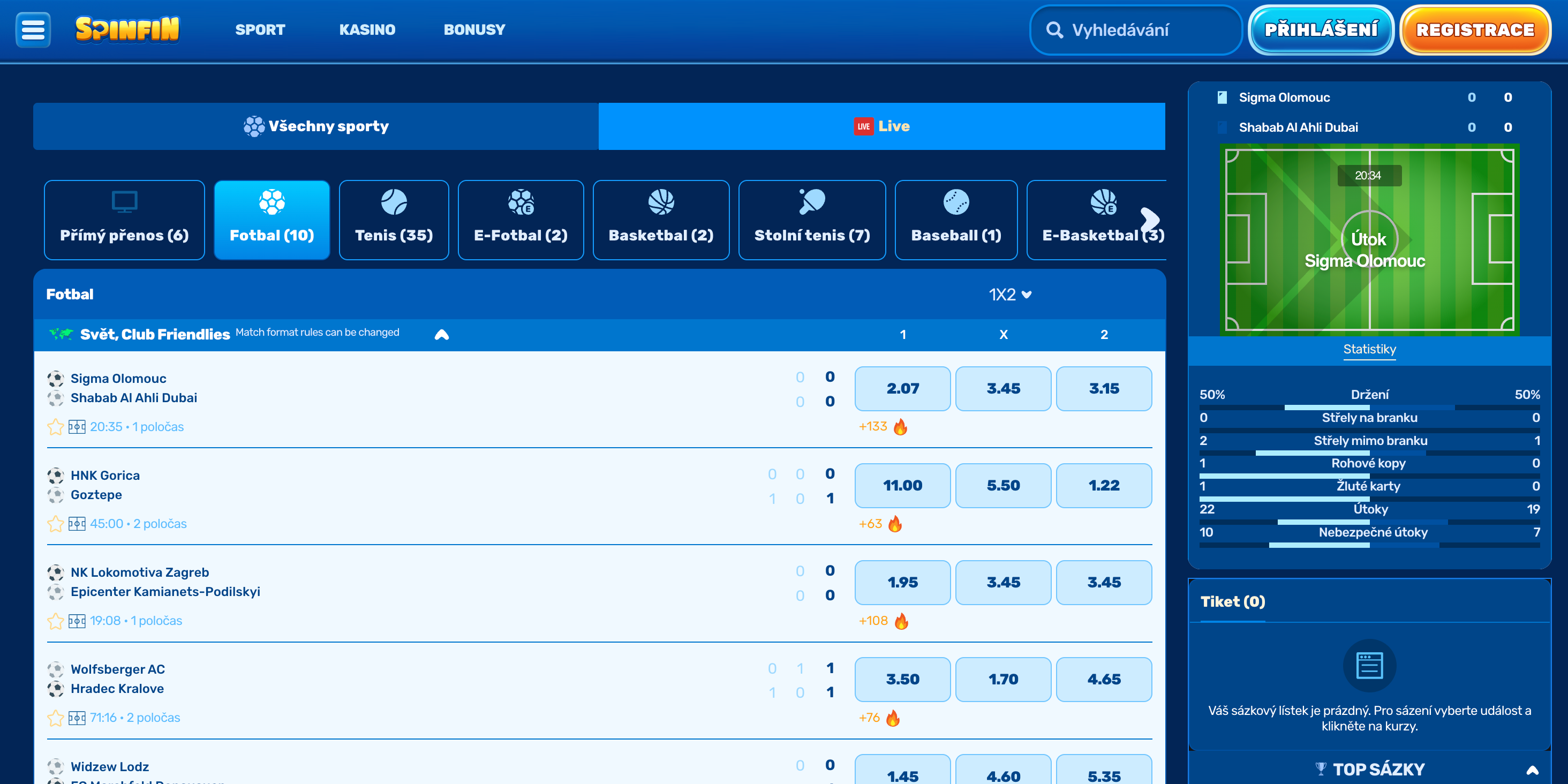The width and height of the screenshot is (1568, 784).
Task: Focus the Vyhledávání search field
Action: pyautogui.click(x=1136, y=30)
